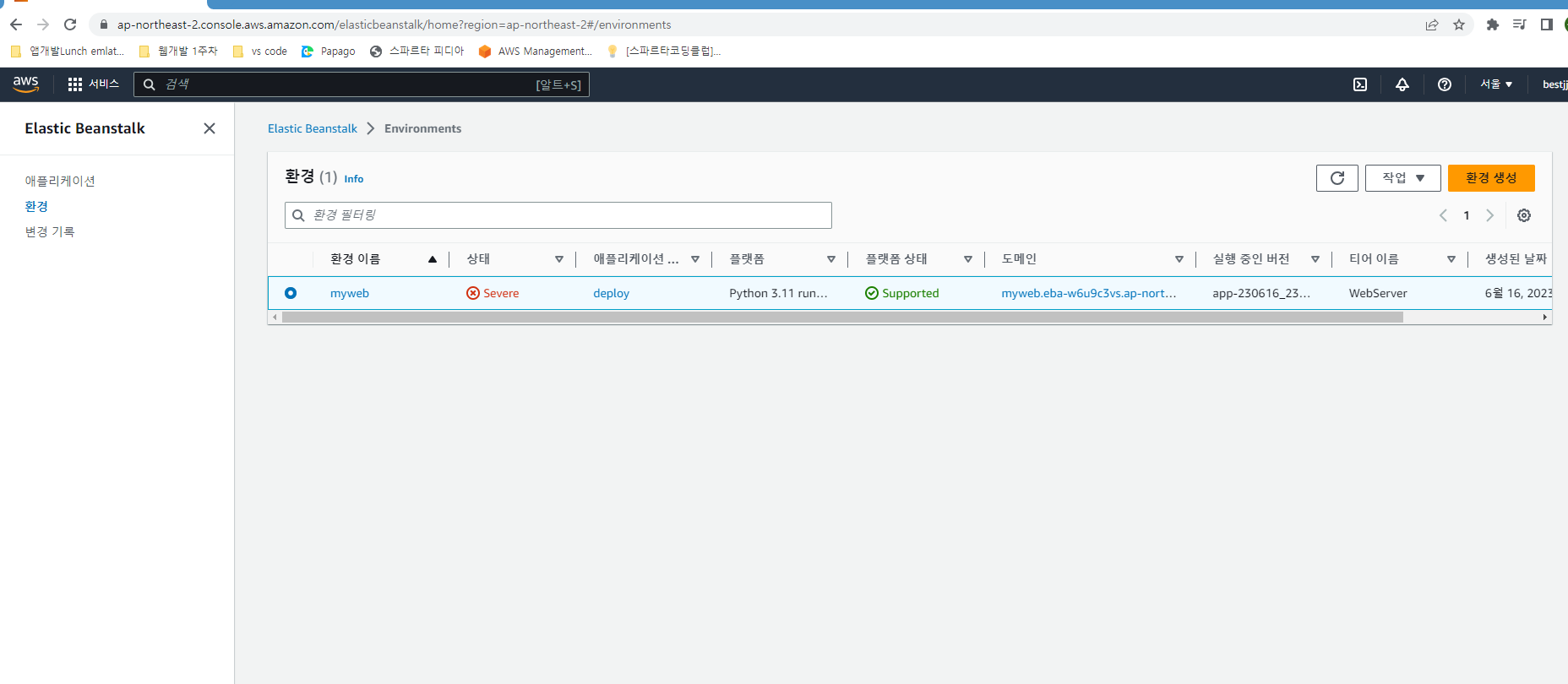
Task: Open the AWS services grid menu
Action: [75, 84]
